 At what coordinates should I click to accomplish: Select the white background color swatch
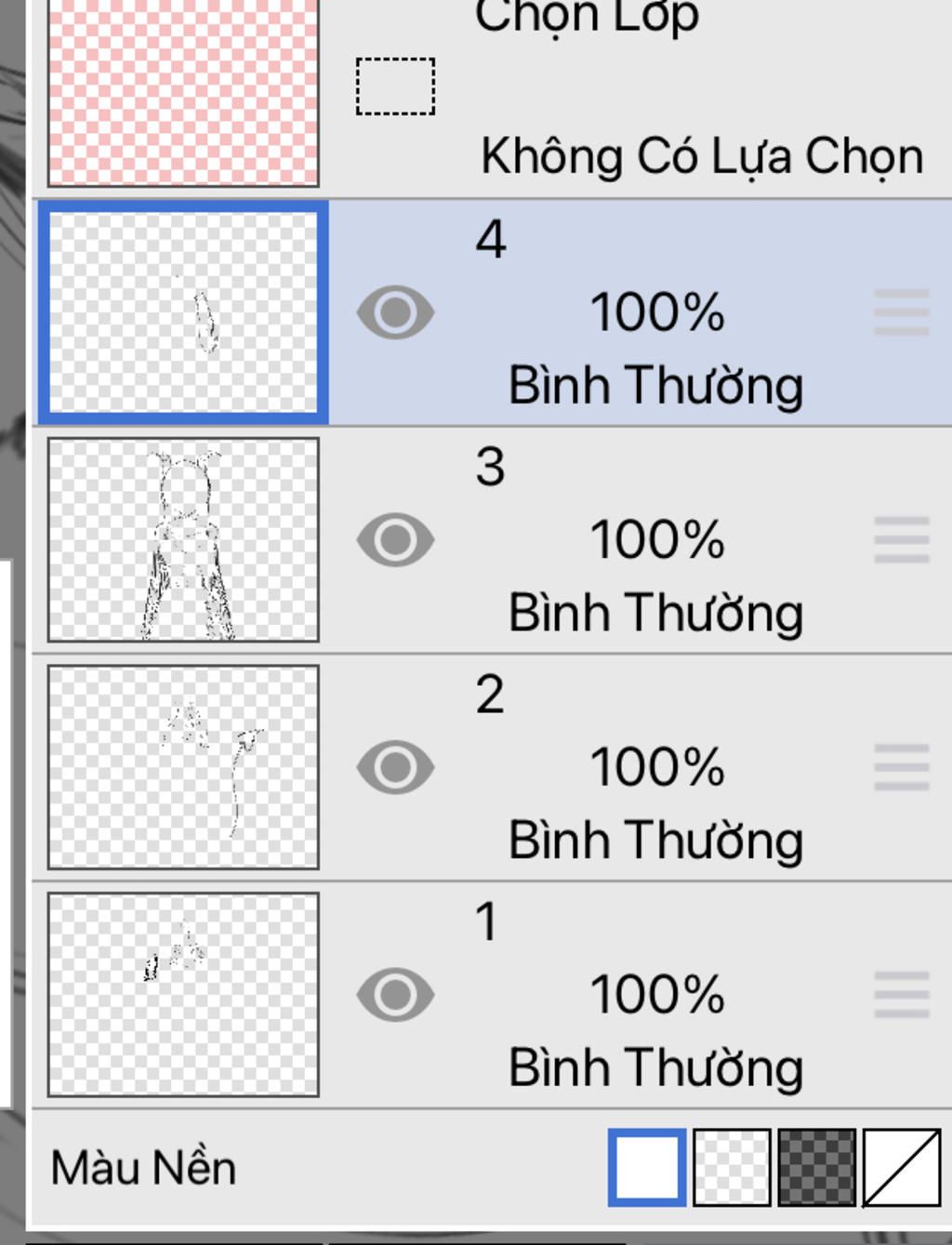pos(647,1168)
